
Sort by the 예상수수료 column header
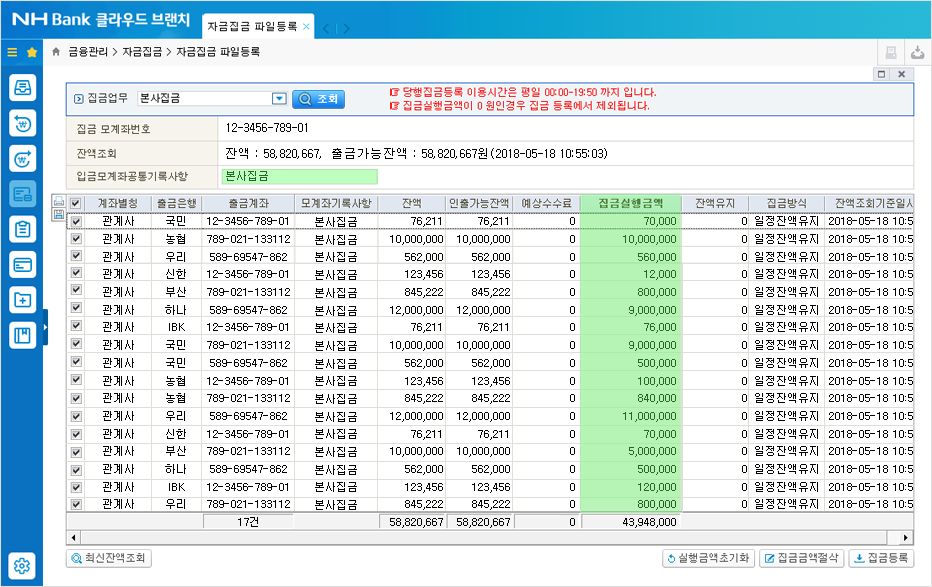(546, 203)
